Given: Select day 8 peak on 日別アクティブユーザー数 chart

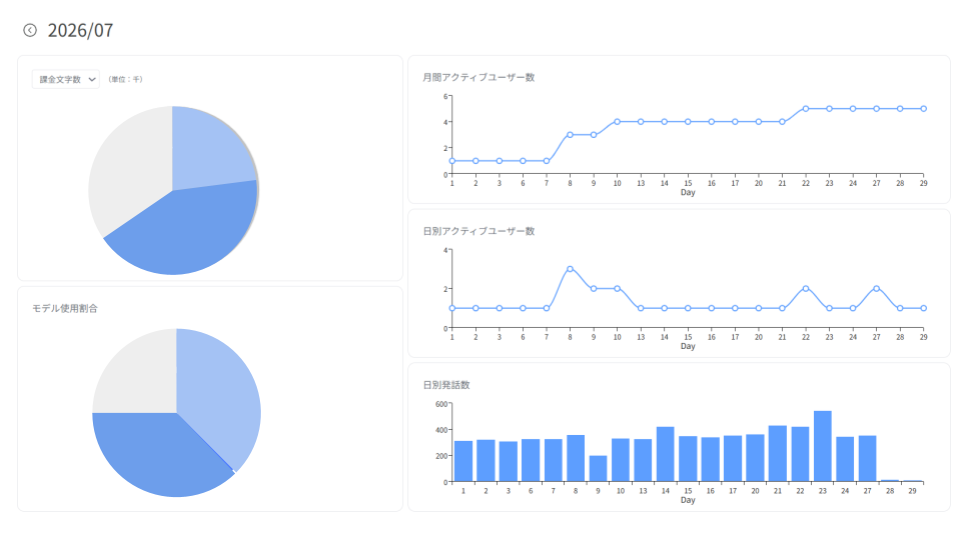Looking at the screenshot, I should click(570, 269).
